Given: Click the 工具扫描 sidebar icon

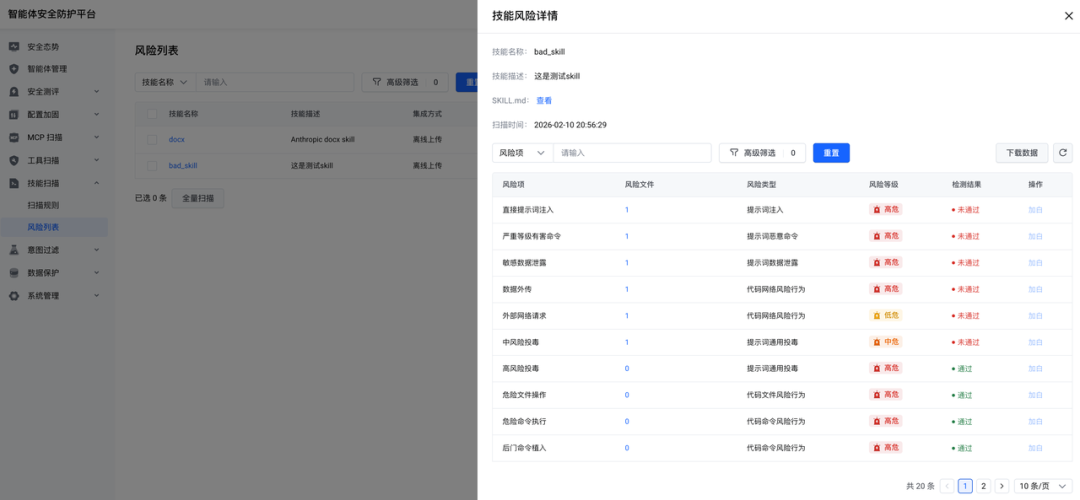Looking at the screenshot, I should 14,160.
